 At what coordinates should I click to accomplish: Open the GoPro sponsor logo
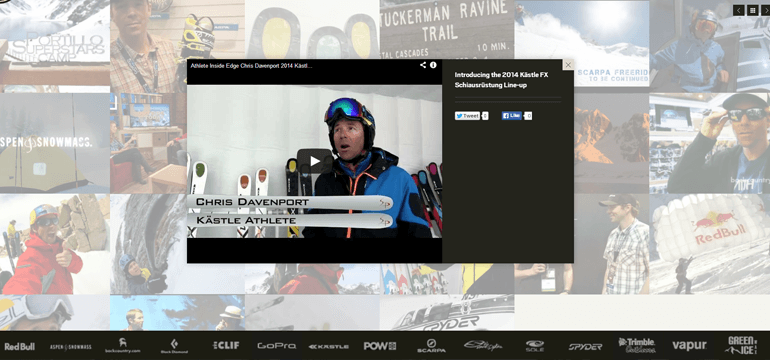pos(276,346)
